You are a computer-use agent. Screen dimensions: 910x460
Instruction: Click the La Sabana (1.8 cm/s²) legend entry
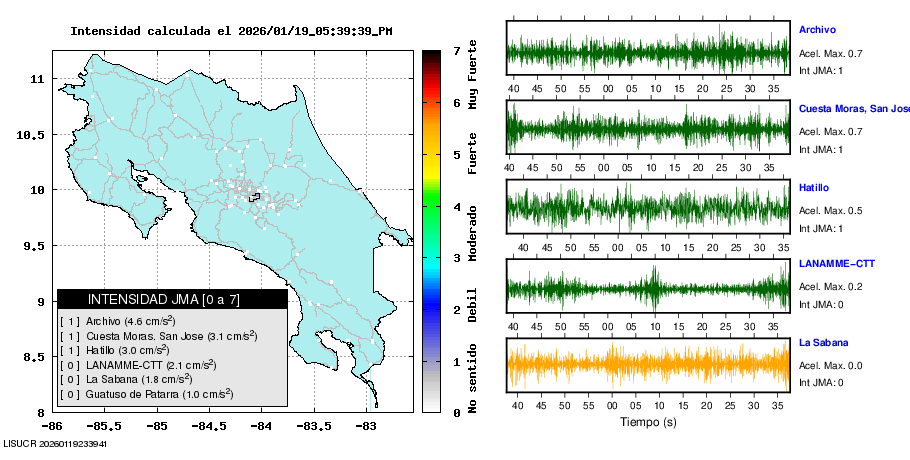coord(126,380)
